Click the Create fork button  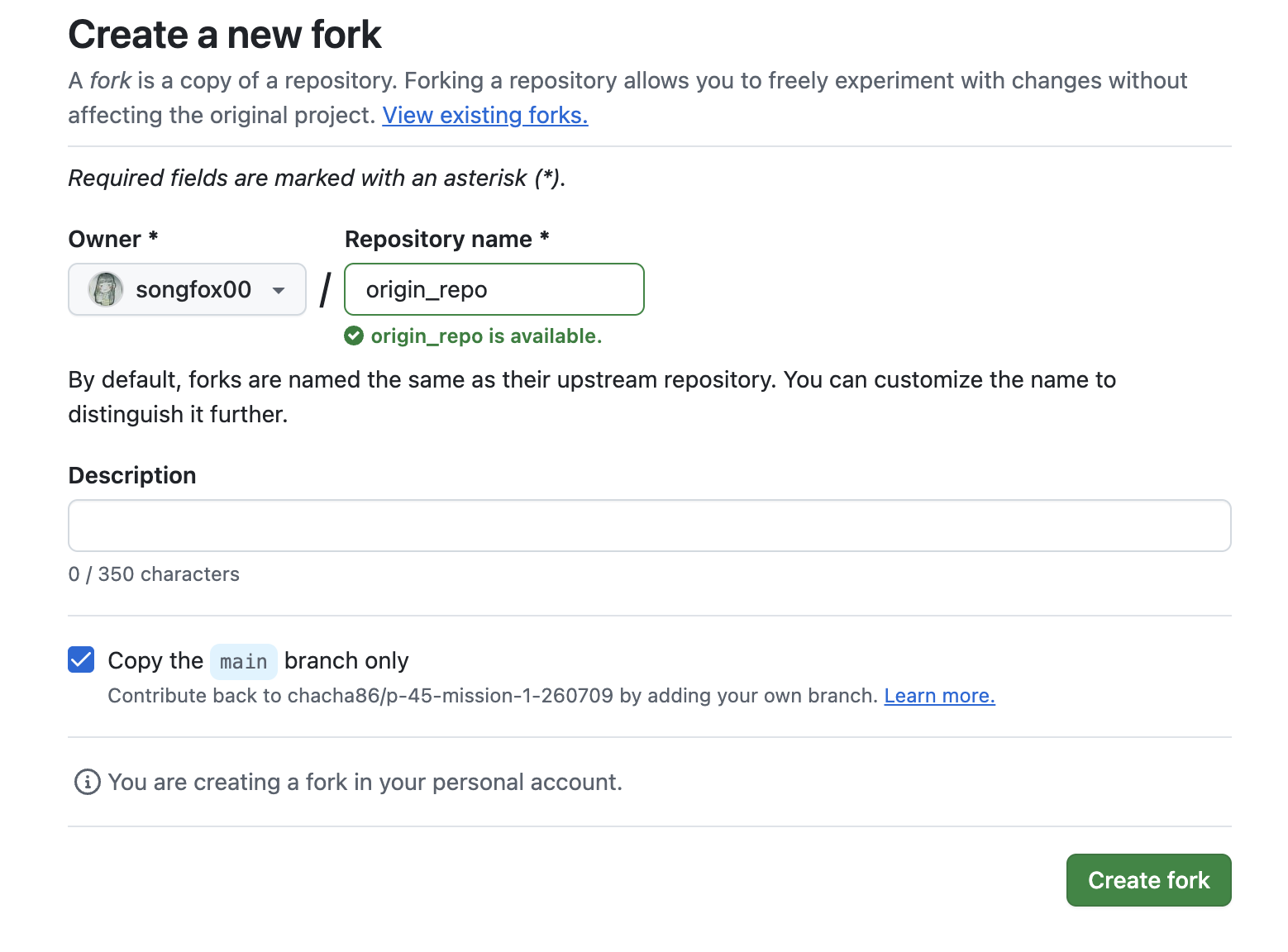point(1148,880)
